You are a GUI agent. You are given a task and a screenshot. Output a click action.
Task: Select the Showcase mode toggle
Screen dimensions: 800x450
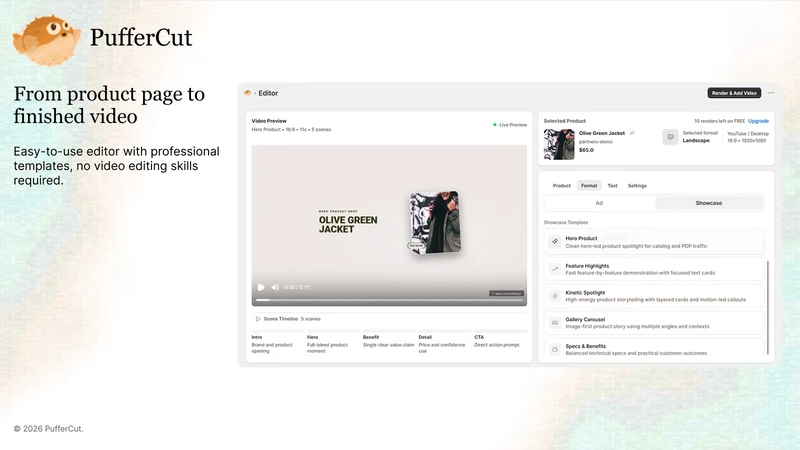709,203
